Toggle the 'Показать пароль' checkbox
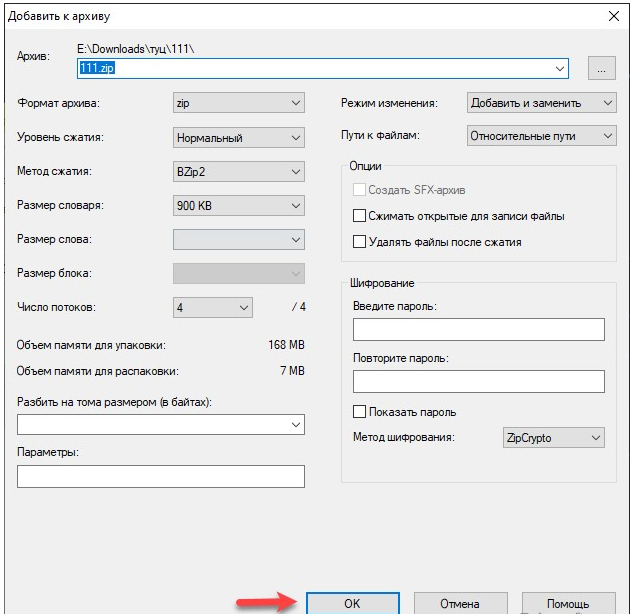This screenshot has width=632, height=614. (x=360, y=412)
